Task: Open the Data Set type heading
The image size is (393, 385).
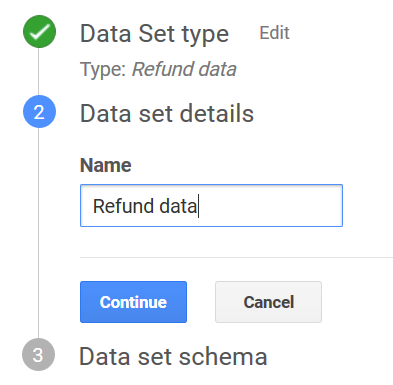Action: (154, 34)
